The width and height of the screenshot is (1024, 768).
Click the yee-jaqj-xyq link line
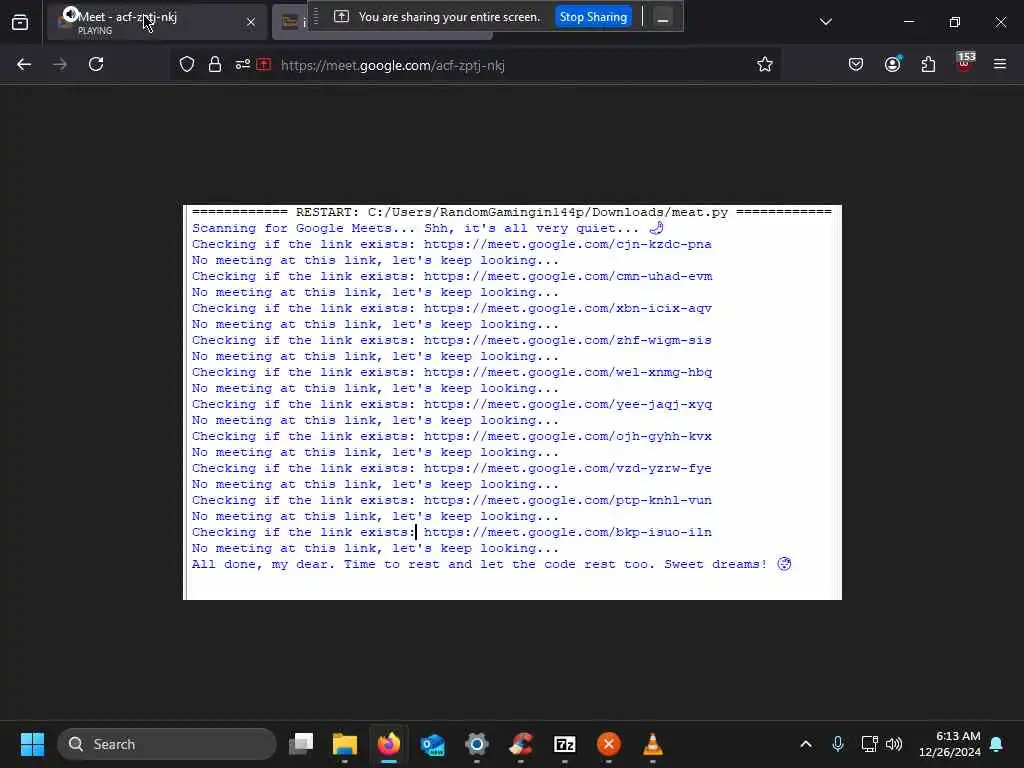click(x=452, y=404)
